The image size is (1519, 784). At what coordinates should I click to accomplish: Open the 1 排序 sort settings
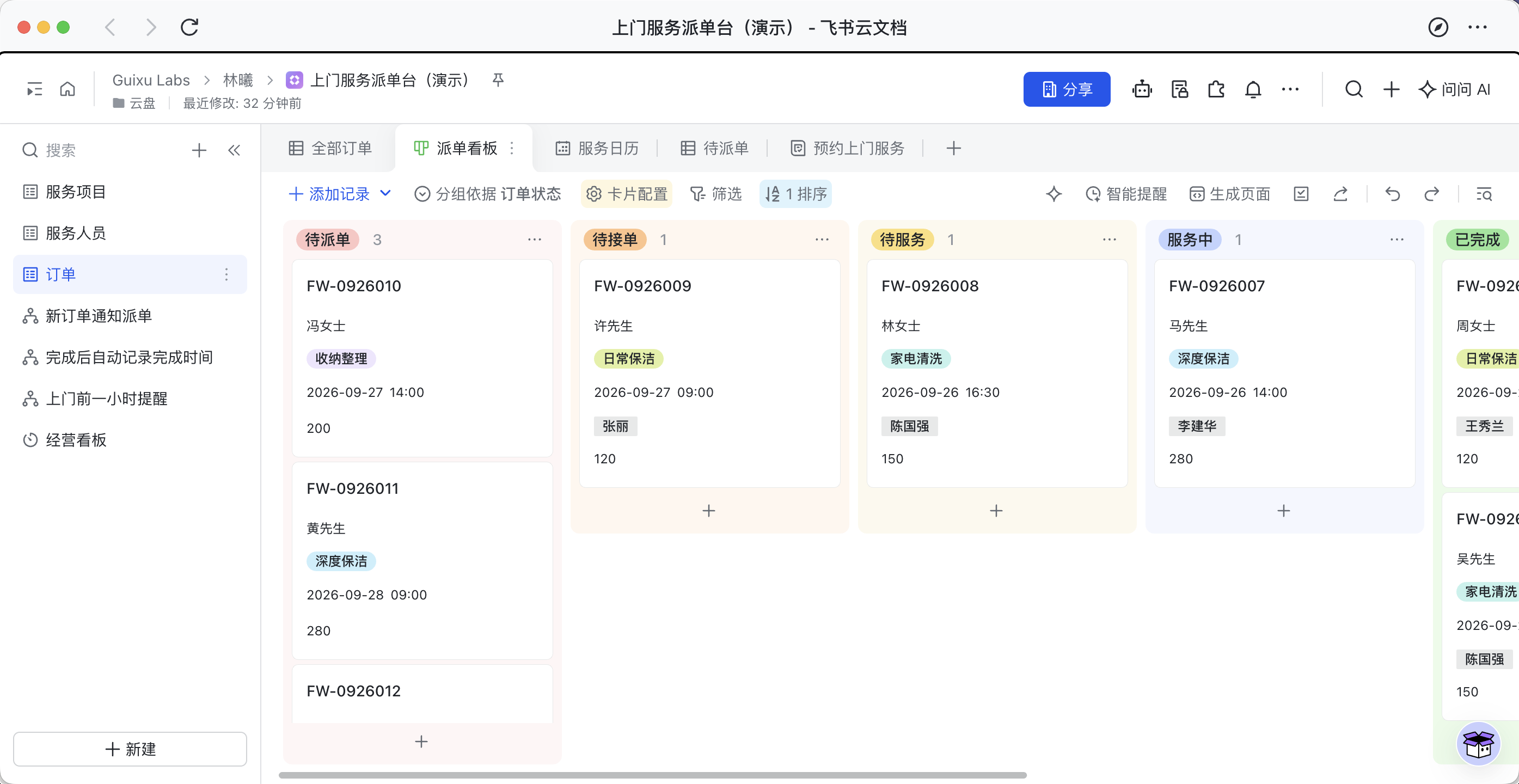click(x=795, y=194)
